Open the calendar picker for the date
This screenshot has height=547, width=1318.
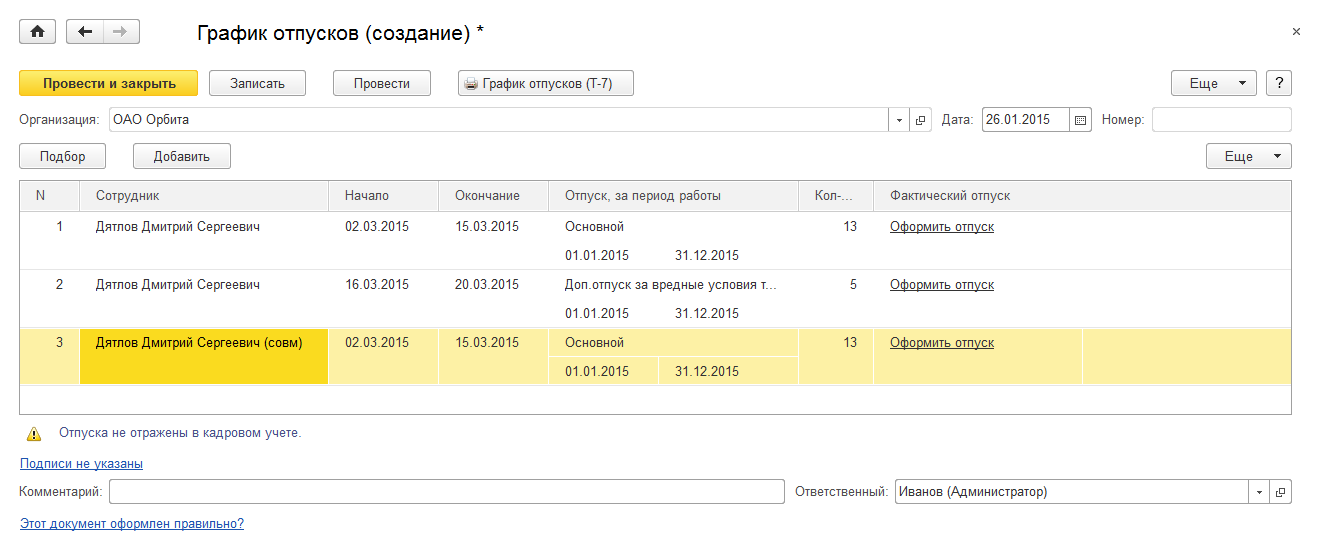pos(1080,120)
